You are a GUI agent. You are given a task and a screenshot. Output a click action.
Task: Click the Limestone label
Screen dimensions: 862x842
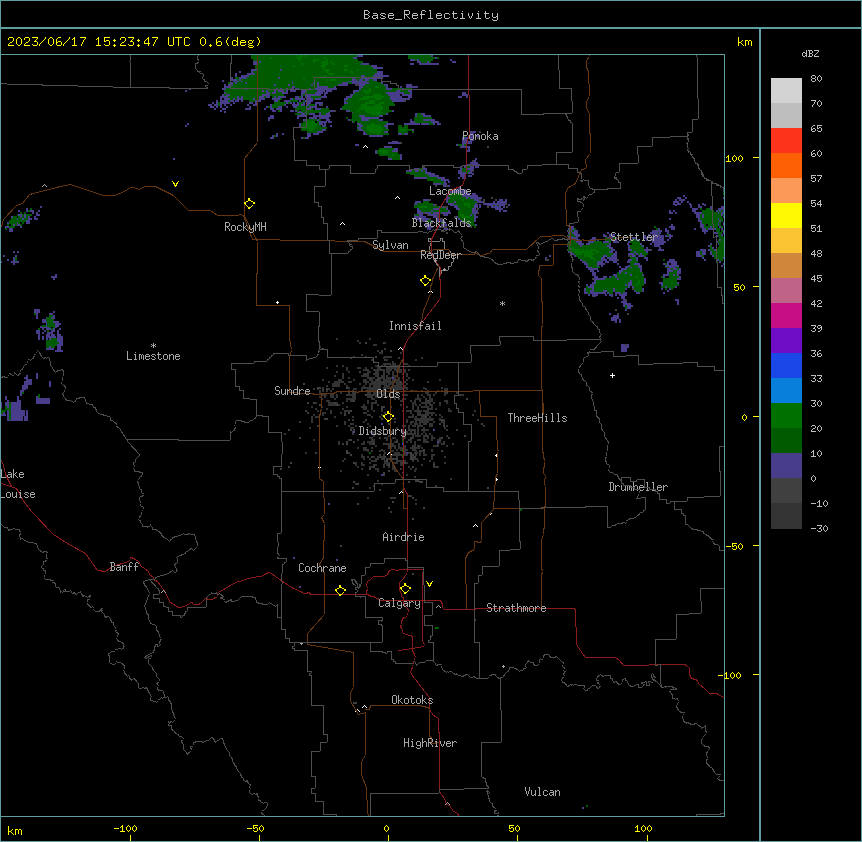point(153,356)
